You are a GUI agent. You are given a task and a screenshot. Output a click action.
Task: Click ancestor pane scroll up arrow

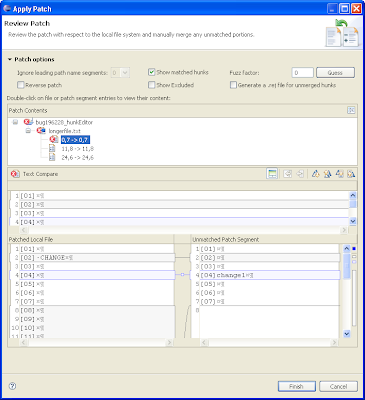coord(353,195)
